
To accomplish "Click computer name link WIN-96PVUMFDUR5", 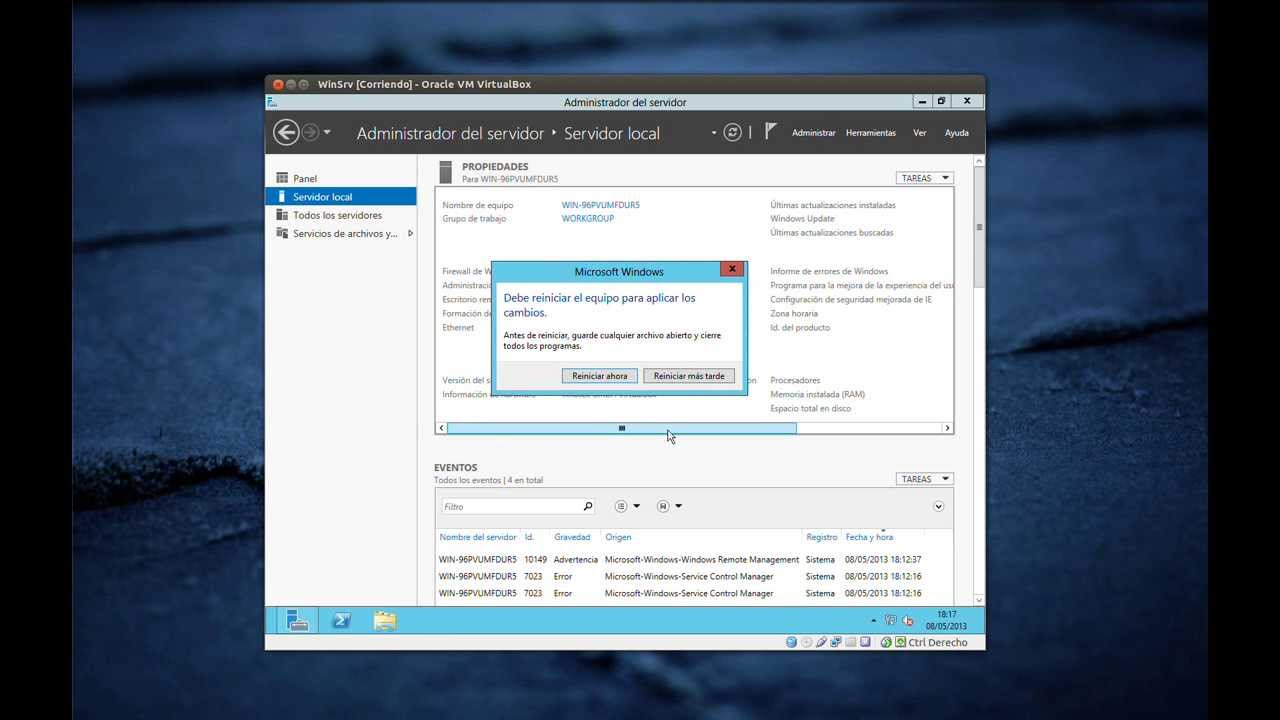I will 600,205.
